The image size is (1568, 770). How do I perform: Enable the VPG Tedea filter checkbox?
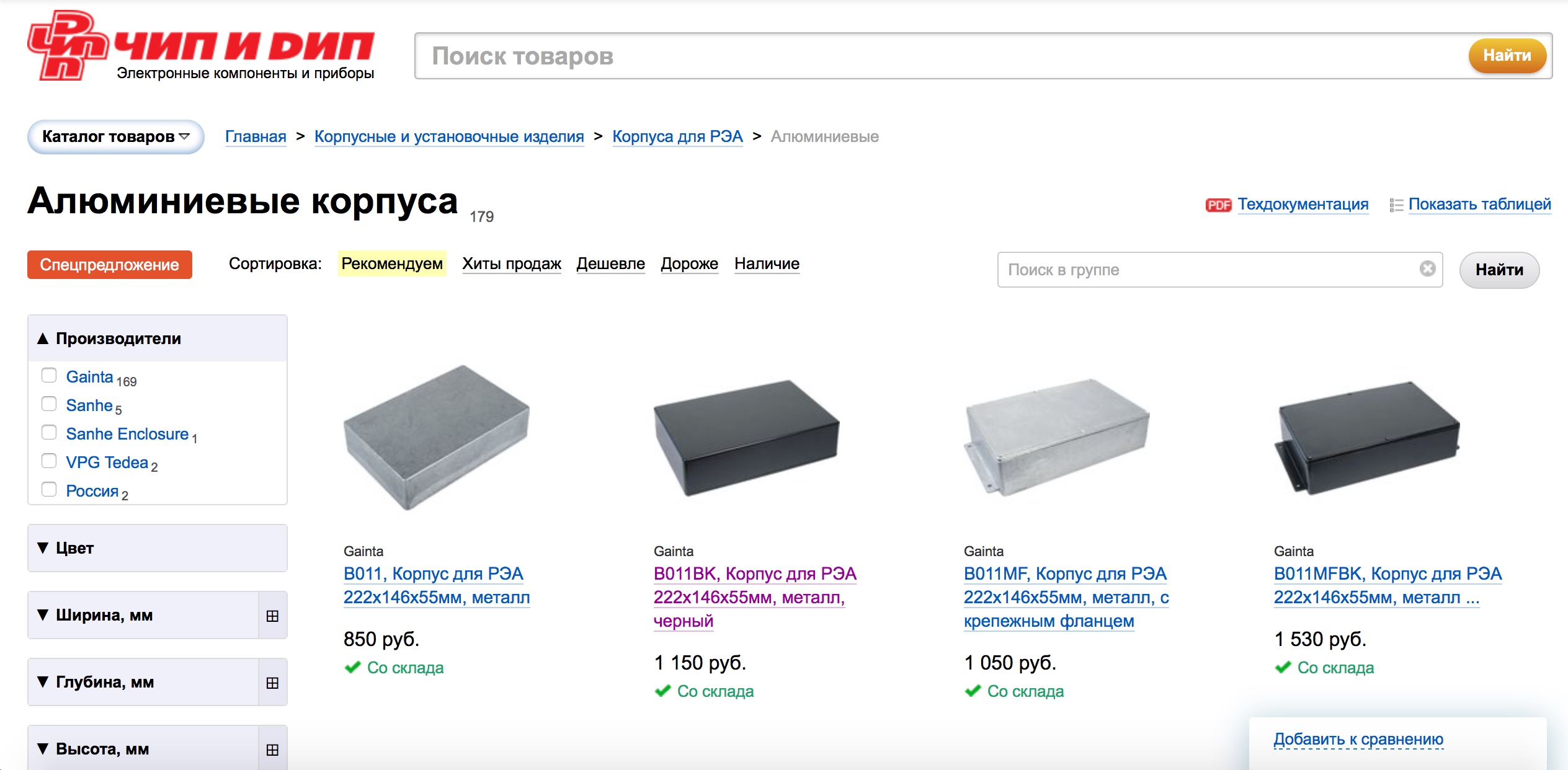(49, 461)
